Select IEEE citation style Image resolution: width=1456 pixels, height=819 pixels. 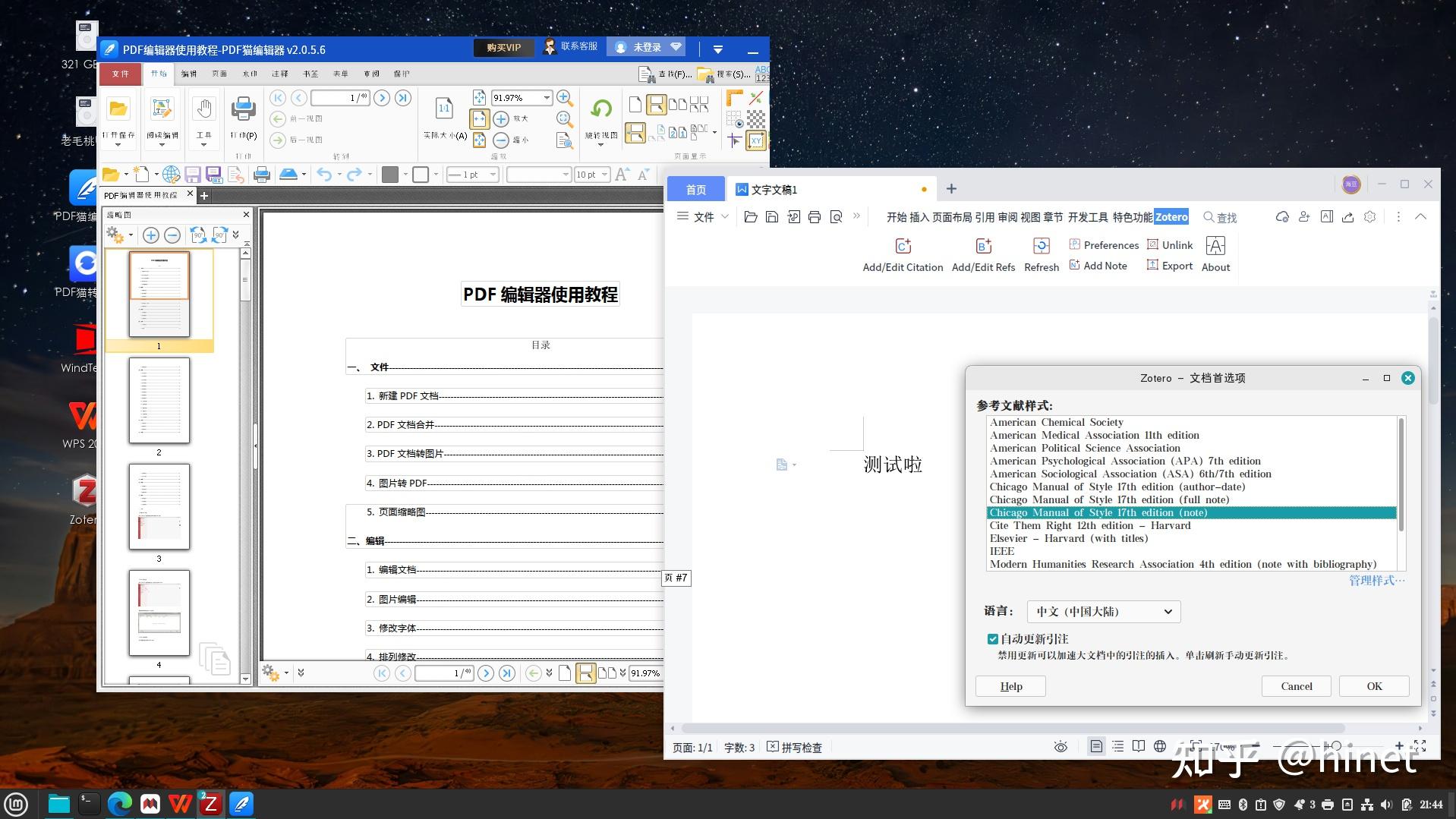click(1192, 551)
